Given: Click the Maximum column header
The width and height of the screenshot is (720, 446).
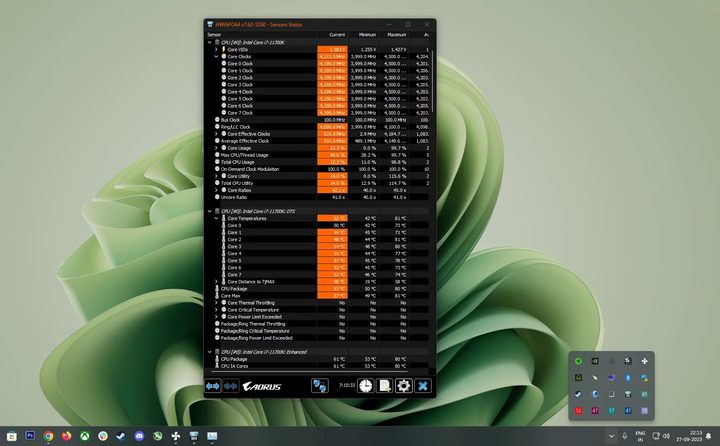Looking at the screenshot, I should coord(397,33).
